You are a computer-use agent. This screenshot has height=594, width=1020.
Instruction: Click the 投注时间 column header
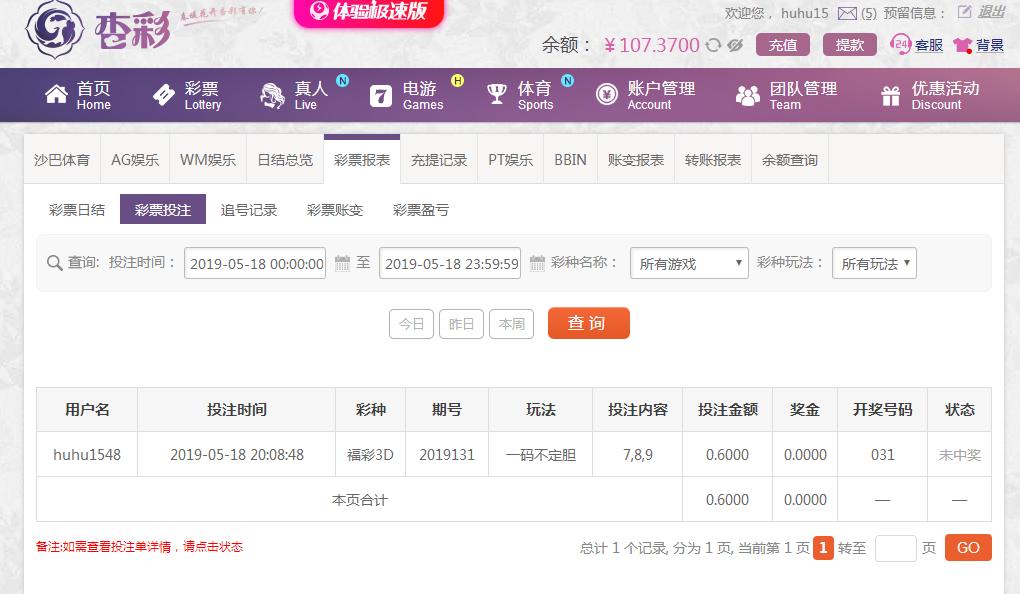tap(237, 409)
